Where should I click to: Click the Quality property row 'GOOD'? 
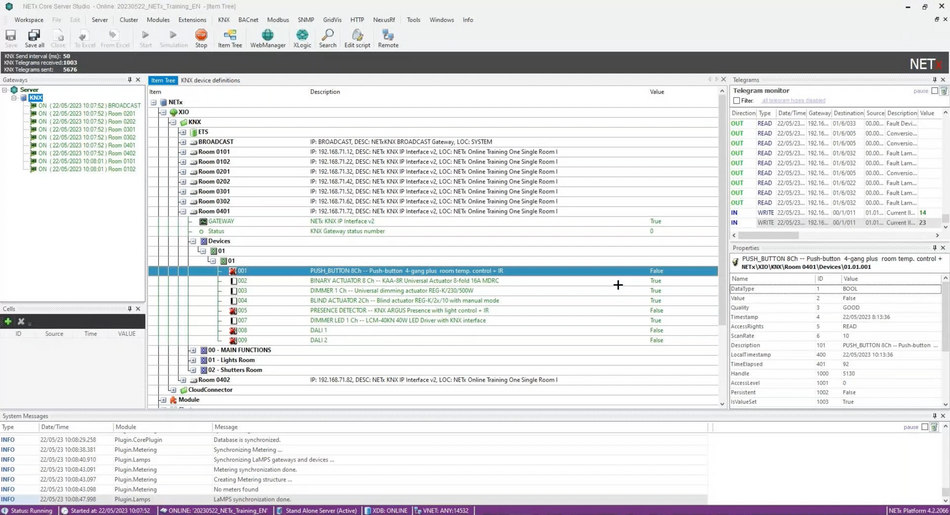click(x=836, y=308)
